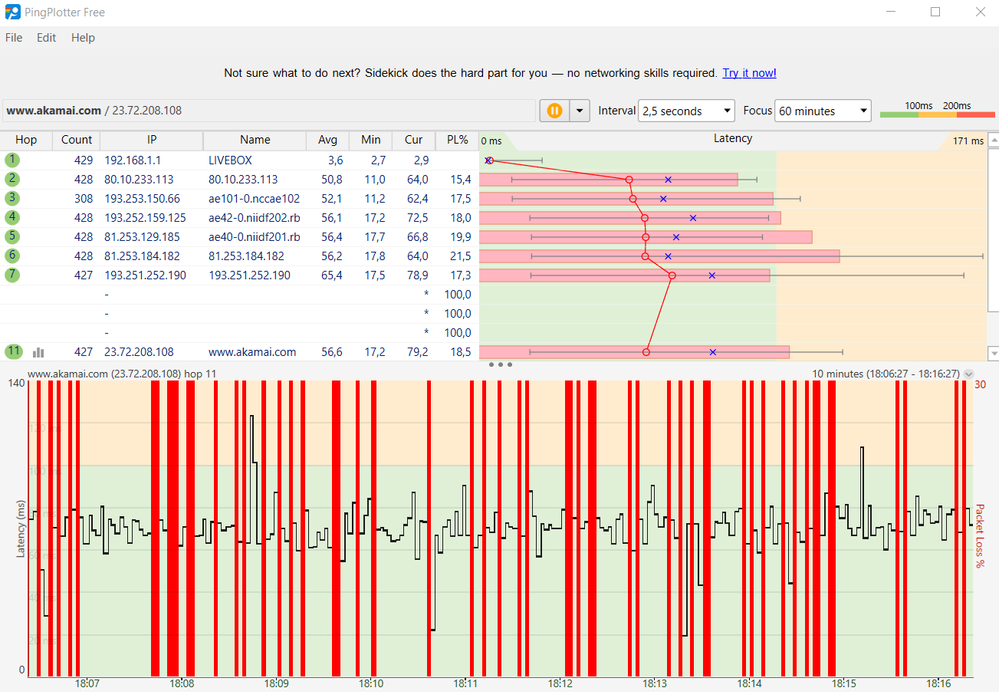
Task: Follow the 'Try it now!' link
Action: tap(749, 73)
